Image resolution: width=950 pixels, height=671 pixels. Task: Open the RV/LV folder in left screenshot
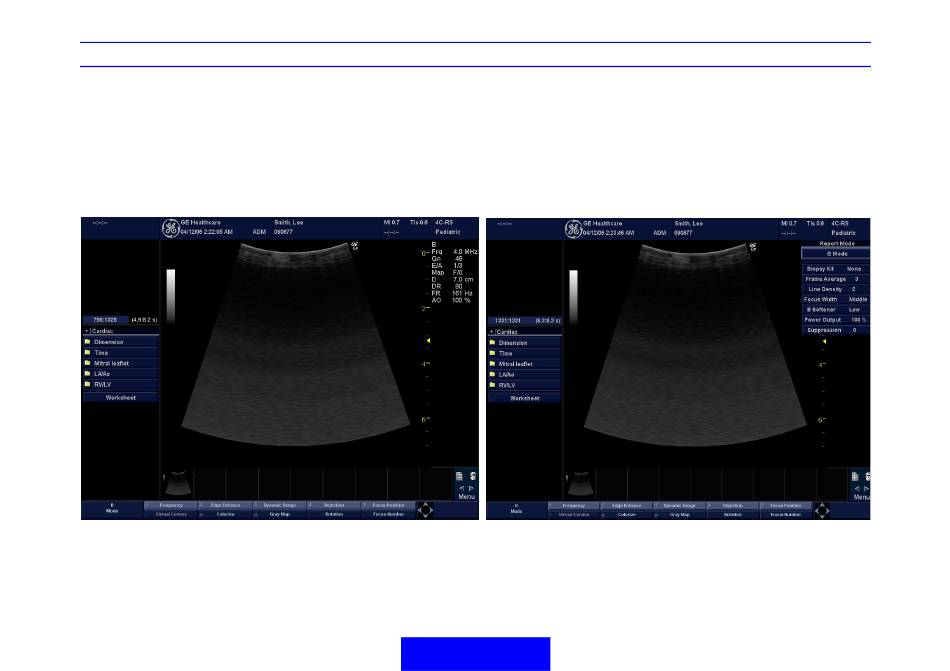121,384
